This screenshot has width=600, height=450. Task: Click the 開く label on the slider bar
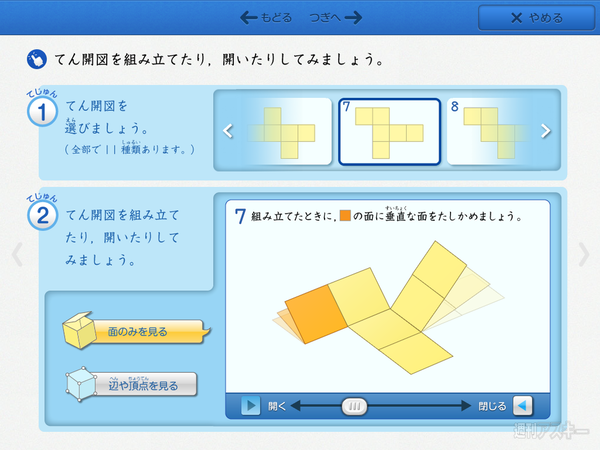click(277, 406)
